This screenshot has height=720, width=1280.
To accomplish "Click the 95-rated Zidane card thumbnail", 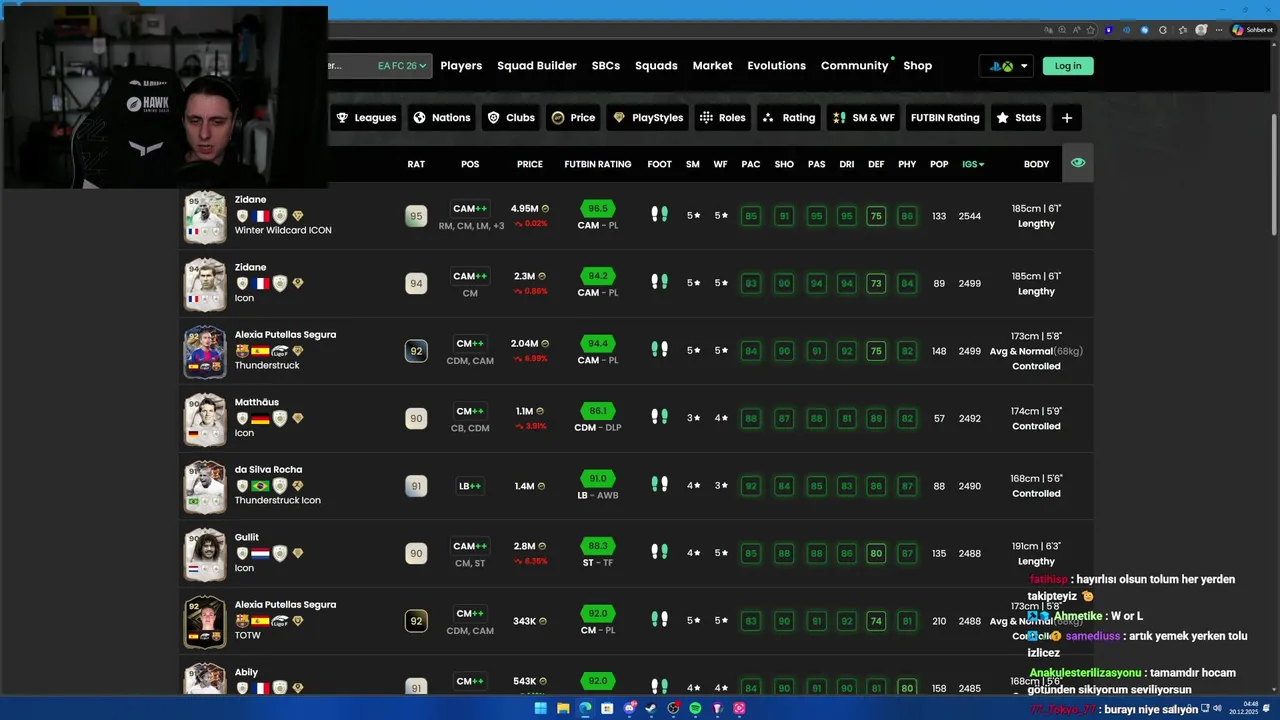I will pyautogui.click(x=205, y=217).
